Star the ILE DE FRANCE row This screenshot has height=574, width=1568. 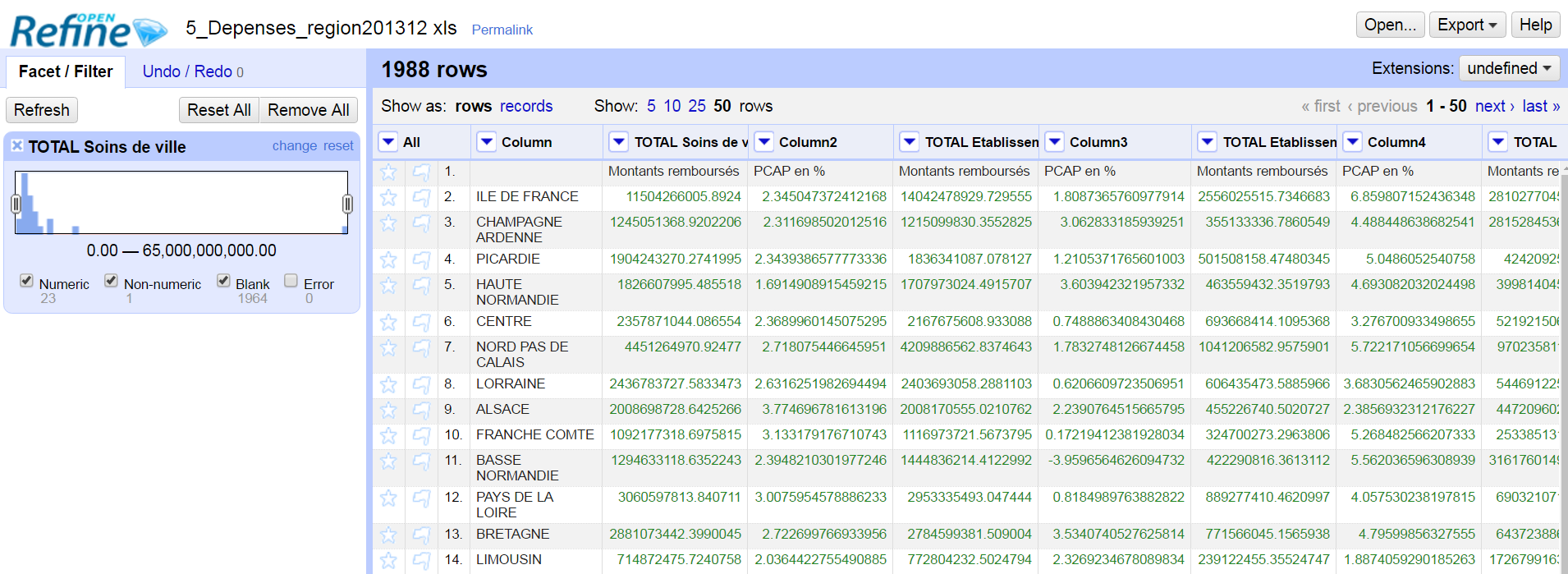click(x=388, y=197)
